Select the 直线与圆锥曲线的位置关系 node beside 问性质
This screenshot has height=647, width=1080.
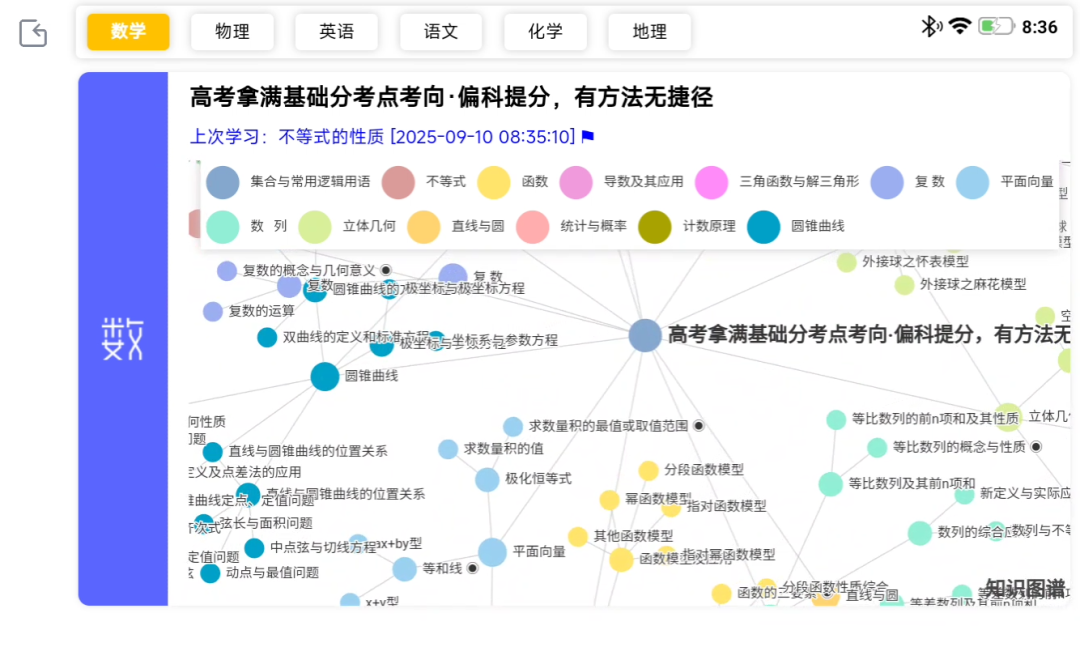212,452
